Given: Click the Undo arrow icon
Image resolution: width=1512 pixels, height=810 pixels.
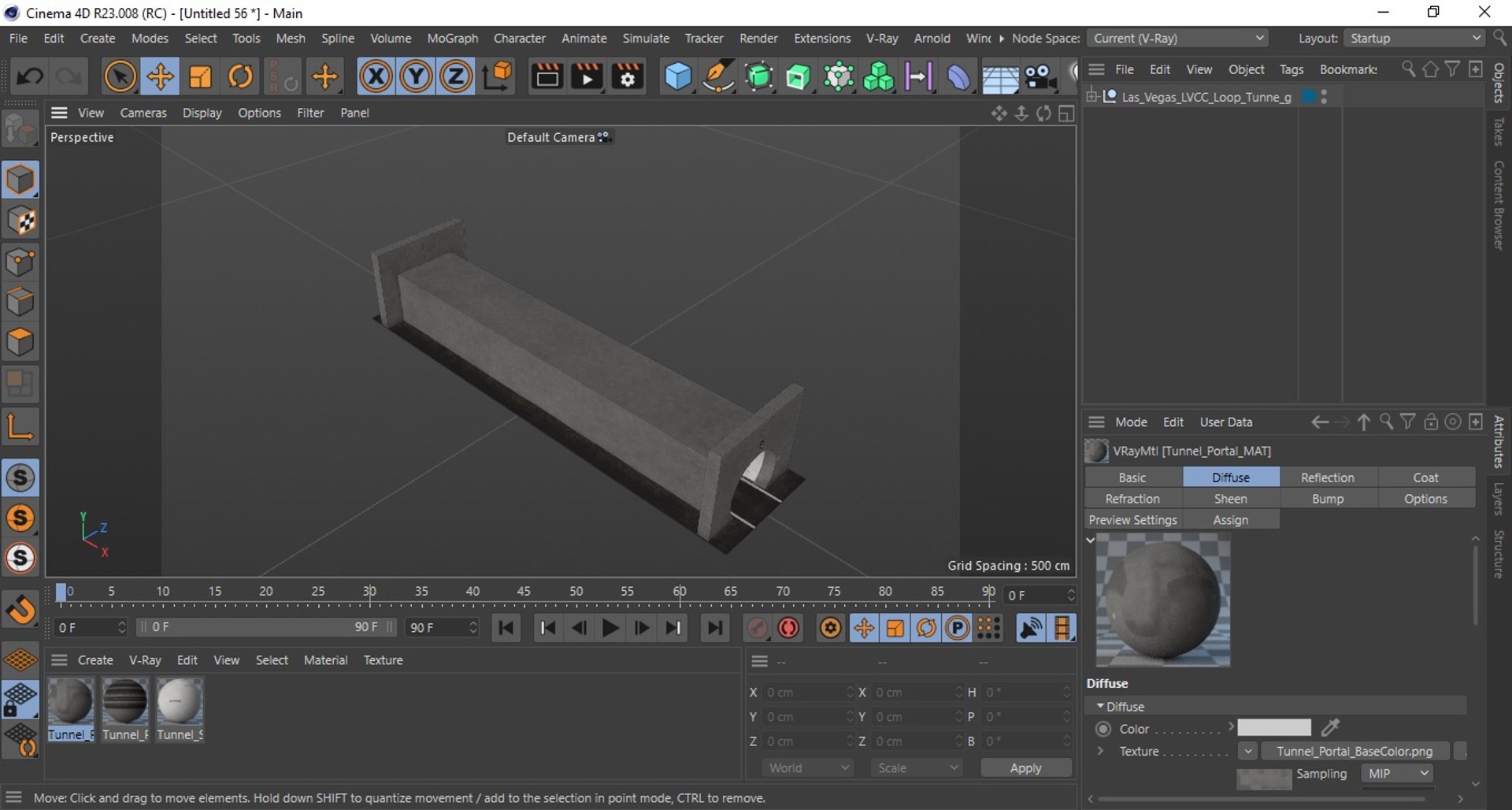Looking at the screenshot, I should [x=30, y=76].
